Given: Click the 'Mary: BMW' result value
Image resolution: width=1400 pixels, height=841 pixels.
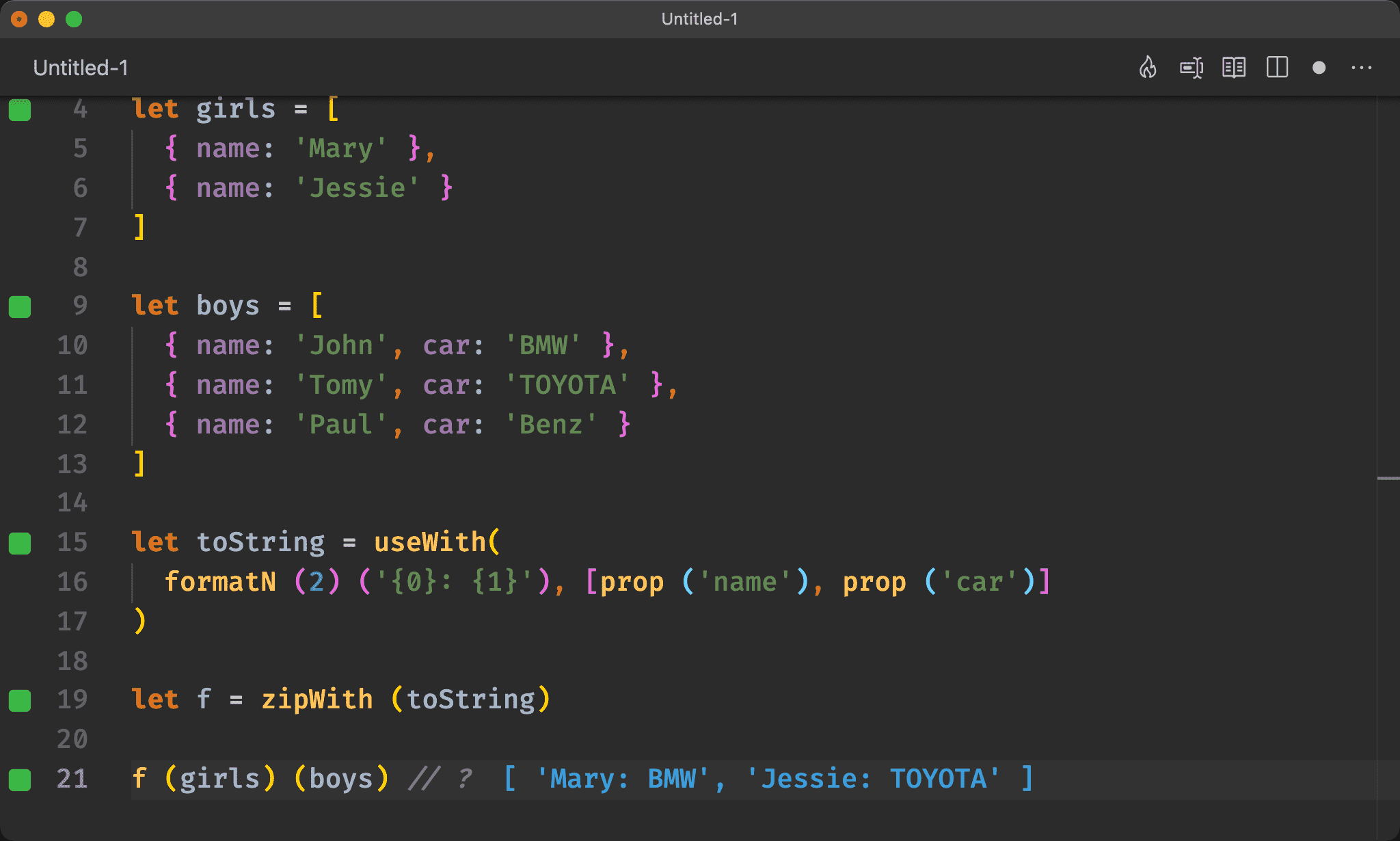Looking at the screenshot, I should (623, 779).
